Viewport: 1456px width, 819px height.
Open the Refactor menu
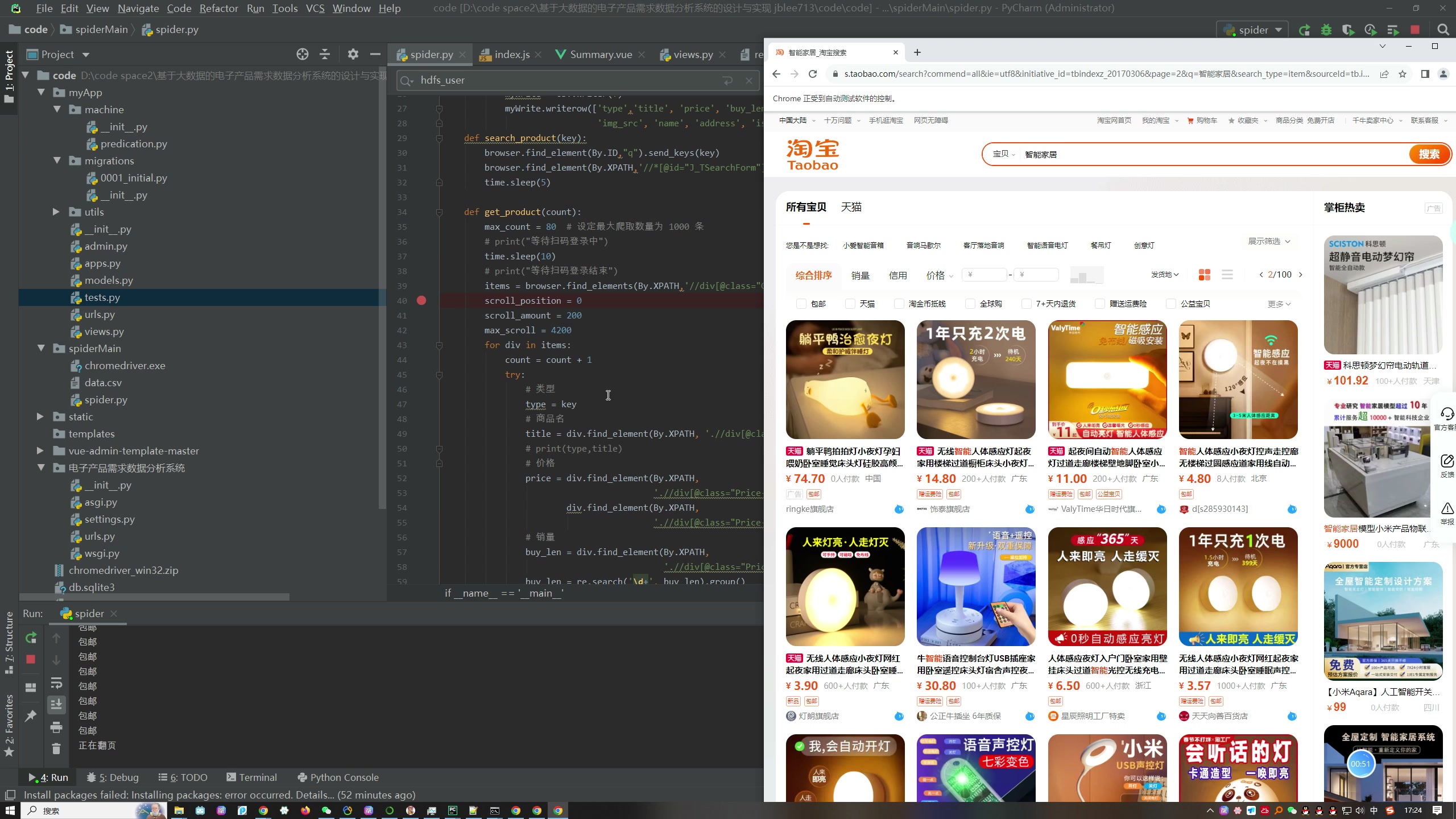click(218, 9)
